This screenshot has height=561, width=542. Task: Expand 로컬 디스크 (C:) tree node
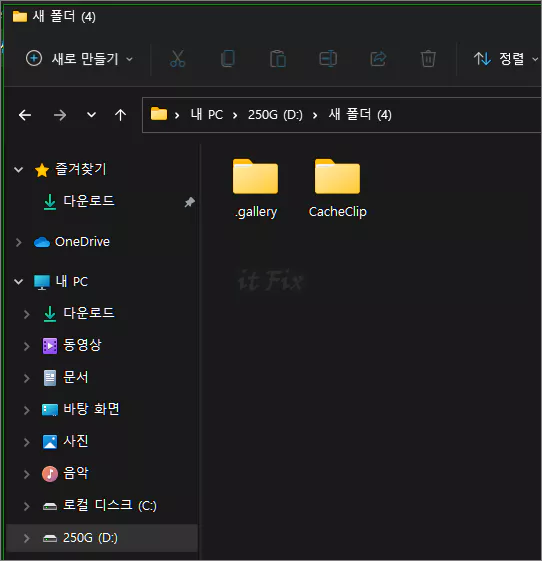[26, 506]
